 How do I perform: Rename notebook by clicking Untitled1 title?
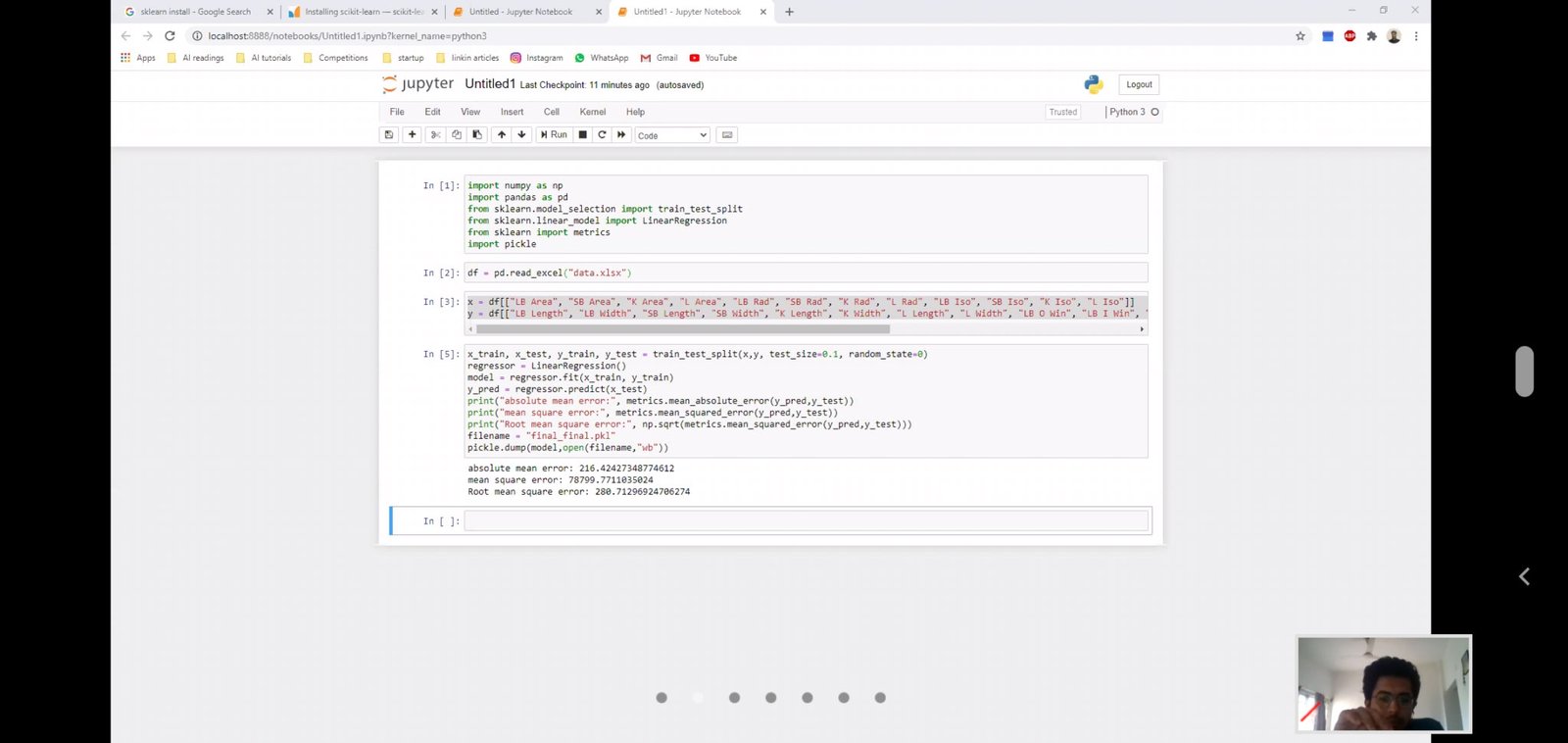[490, 84]
